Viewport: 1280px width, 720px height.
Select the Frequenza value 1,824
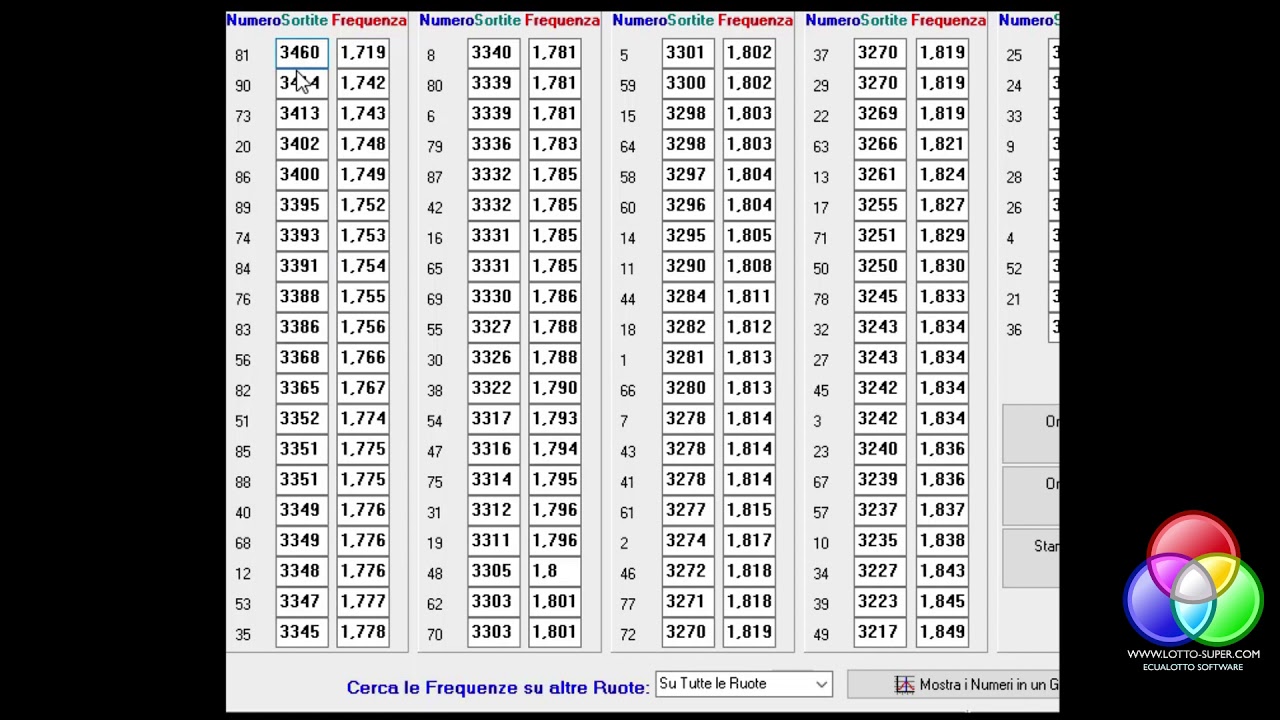point(942,175)
